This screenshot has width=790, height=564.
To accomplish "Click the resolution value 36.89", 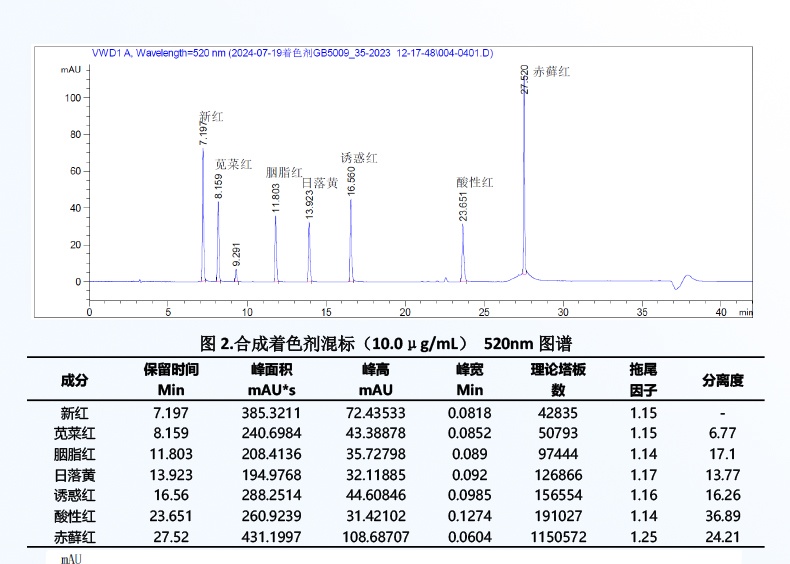I will pyautogui.click(x=722, y=517).
